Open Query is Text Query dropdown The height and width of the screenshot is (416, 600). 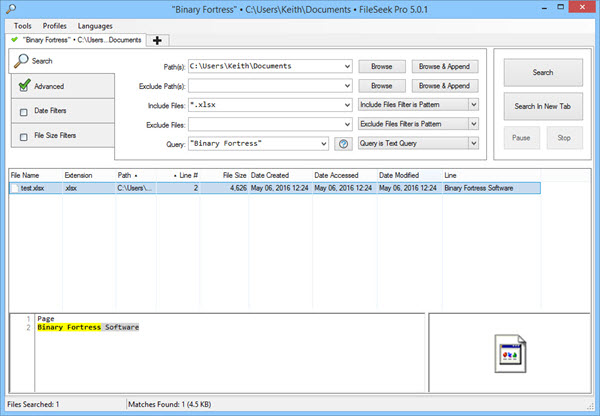[474, 144]
